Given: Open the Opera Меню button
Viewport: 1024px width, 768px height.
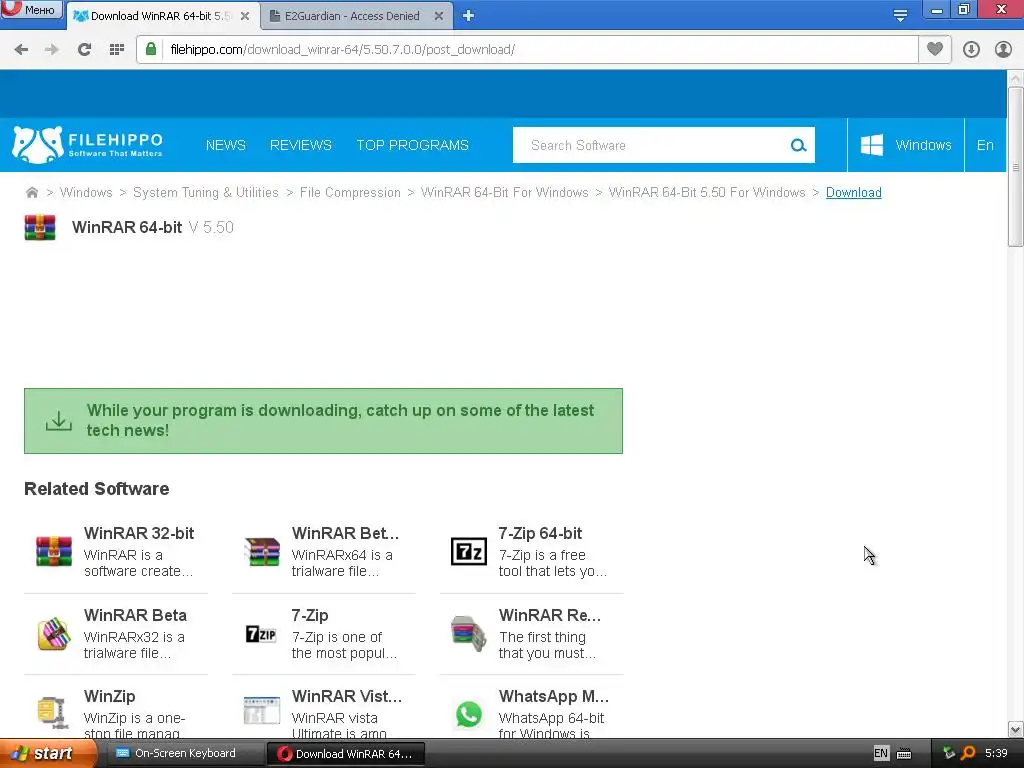Looking at the screenshot, I should (x=31, y=9).
